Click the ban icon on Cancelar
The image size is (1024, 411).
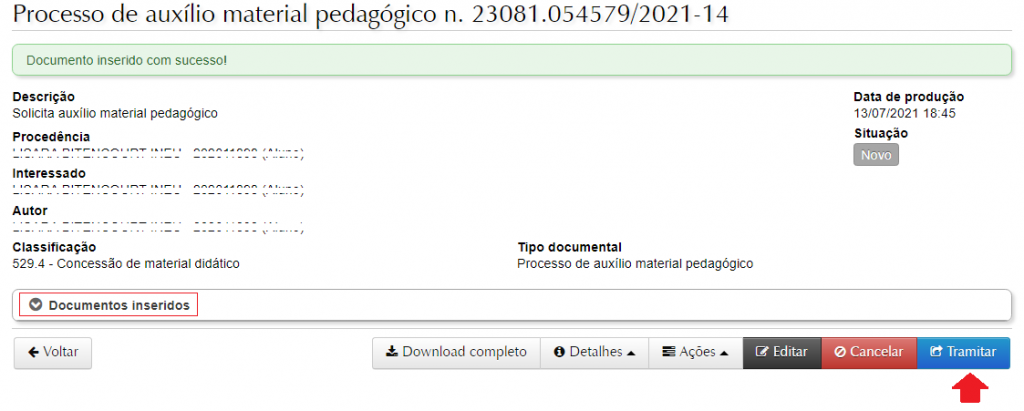840,353
